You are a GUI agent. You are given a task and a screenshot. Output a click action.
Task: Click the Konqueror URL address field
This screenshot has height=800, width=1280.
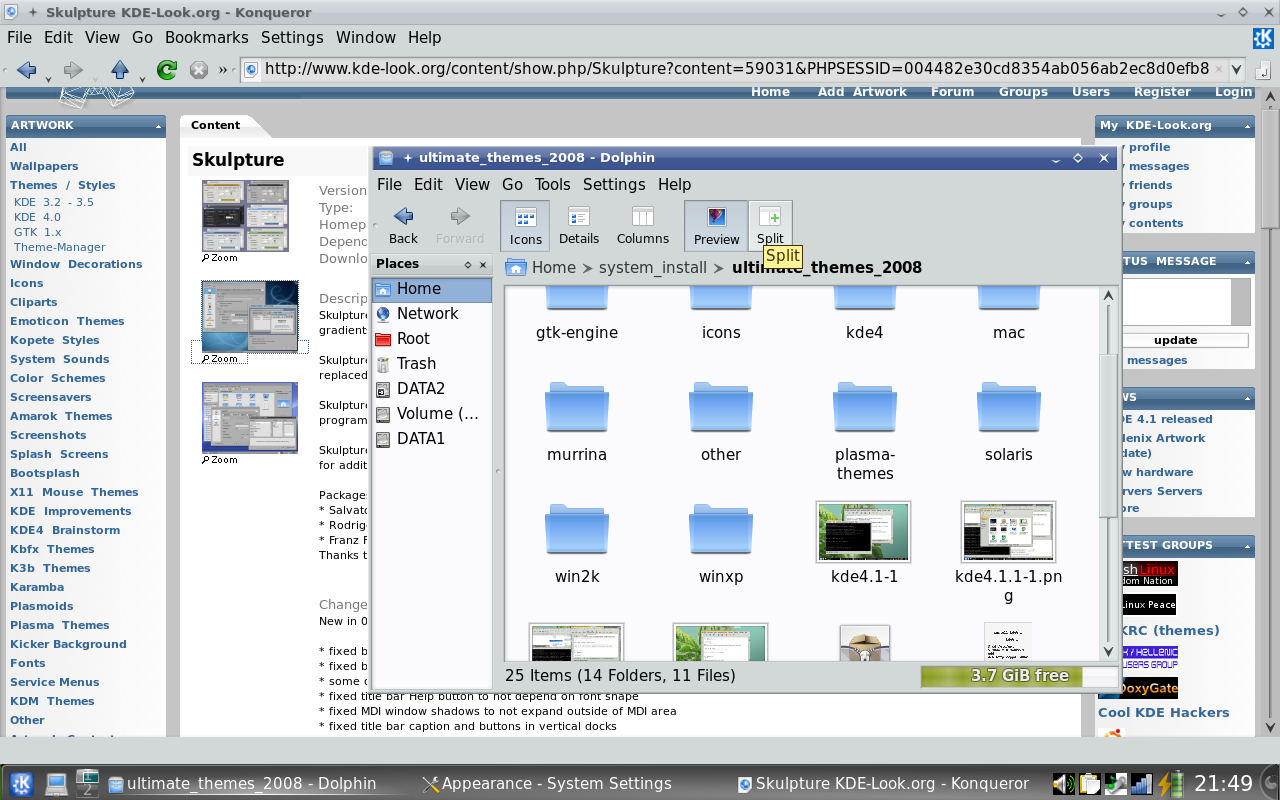tap(735, 69)
